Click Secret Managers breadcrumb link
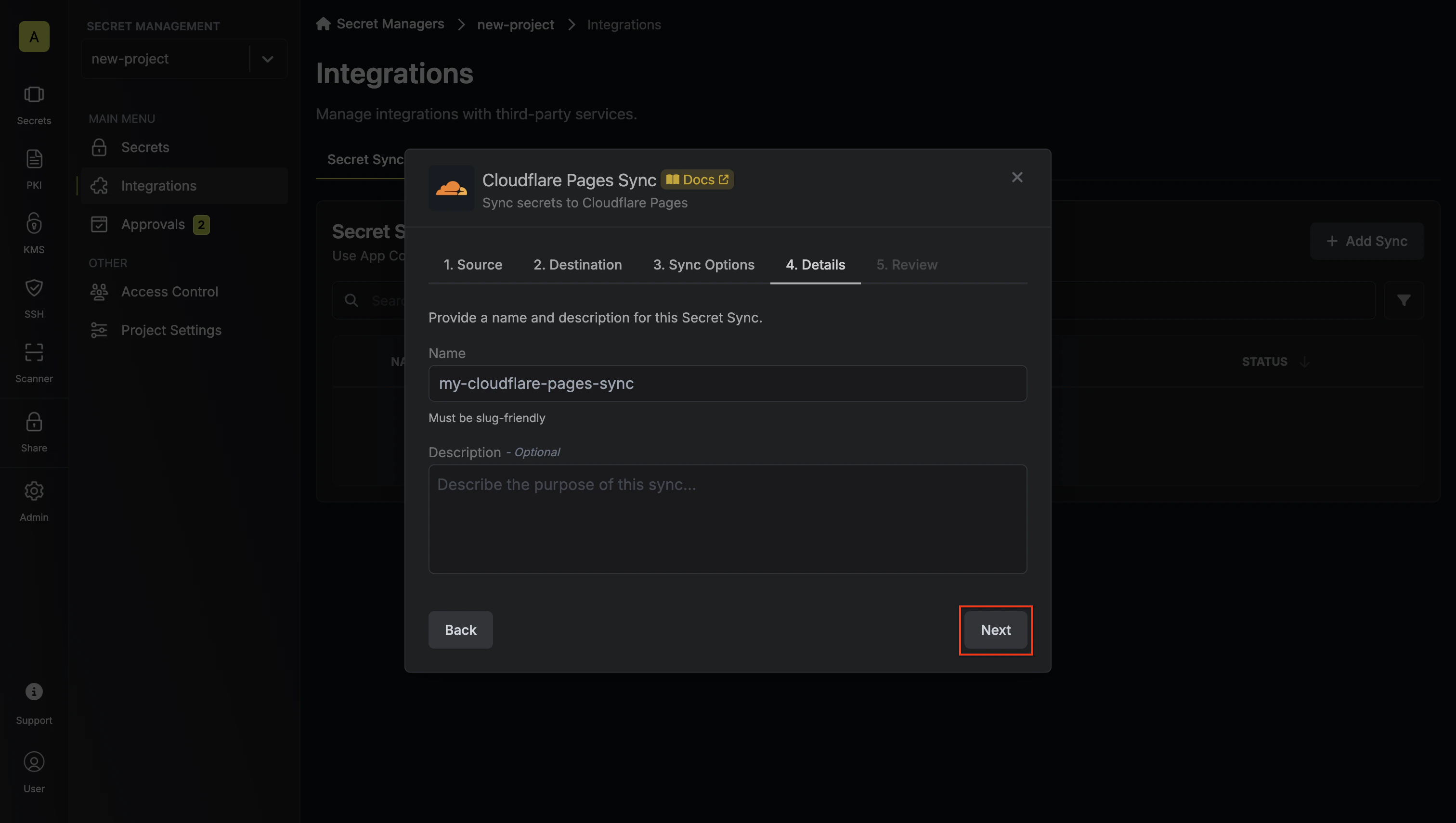The height and width of the screenshot is (823, 1456). [390, 24]
